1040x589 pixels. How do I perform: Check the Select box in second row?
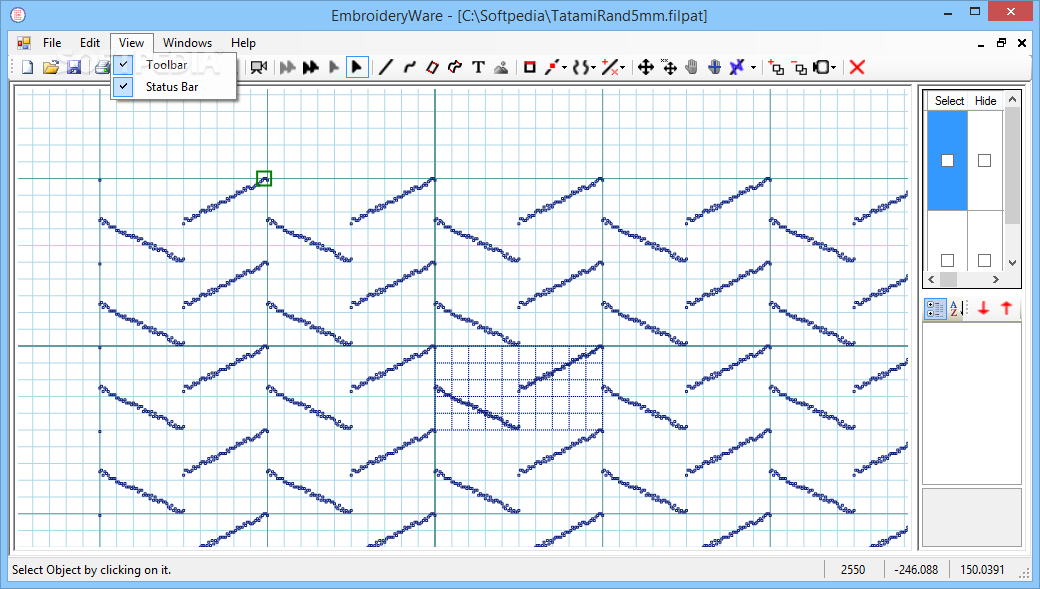click(947, 260)
